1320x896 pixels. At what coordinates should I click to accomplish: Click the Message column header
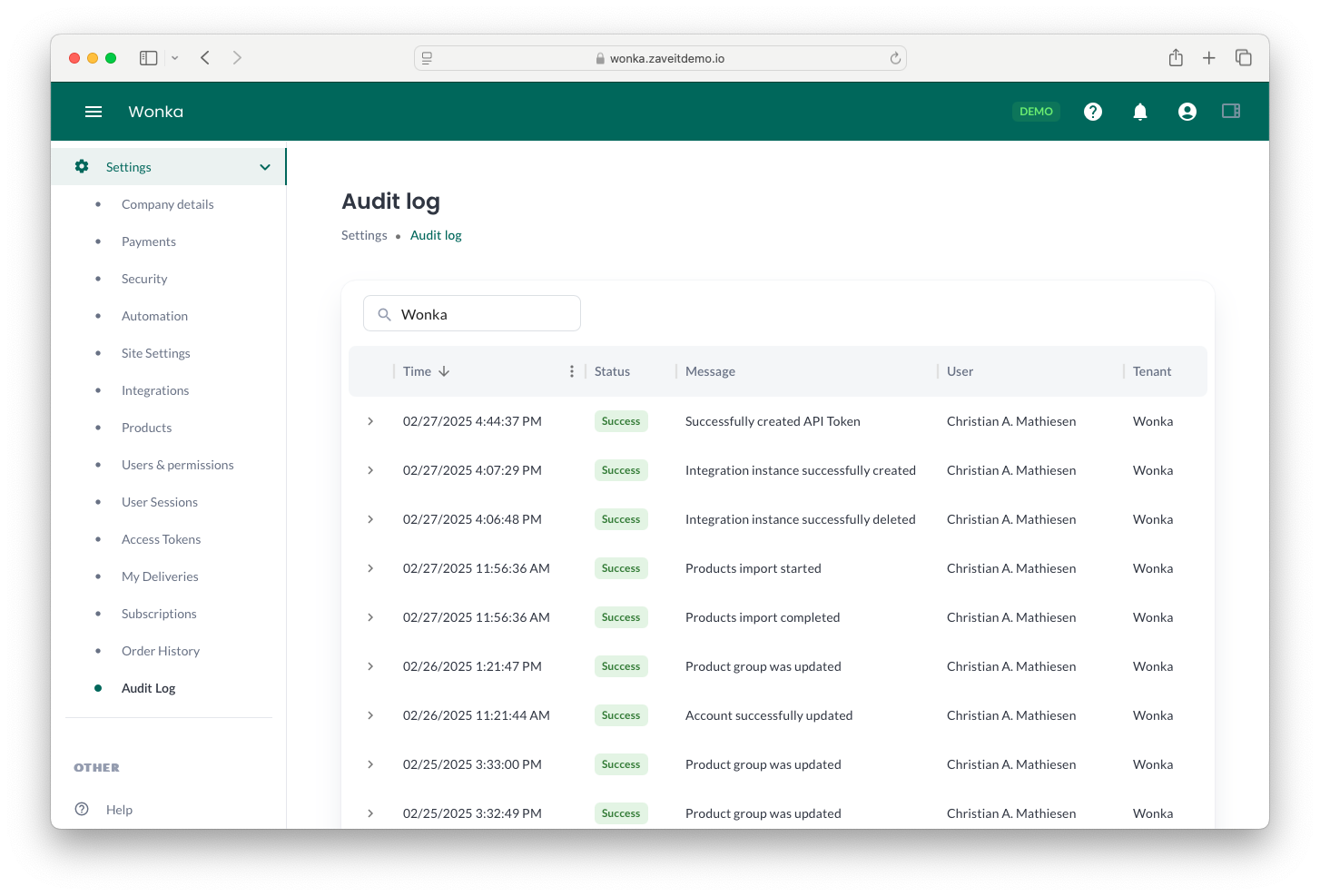pos(710,371)
